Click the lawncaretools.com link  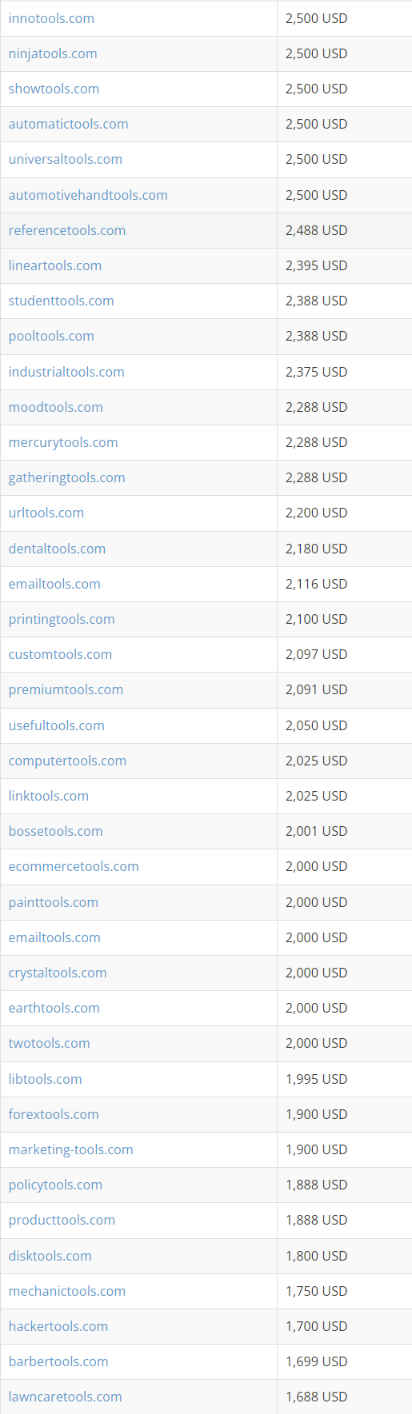tap(65, 1396)
